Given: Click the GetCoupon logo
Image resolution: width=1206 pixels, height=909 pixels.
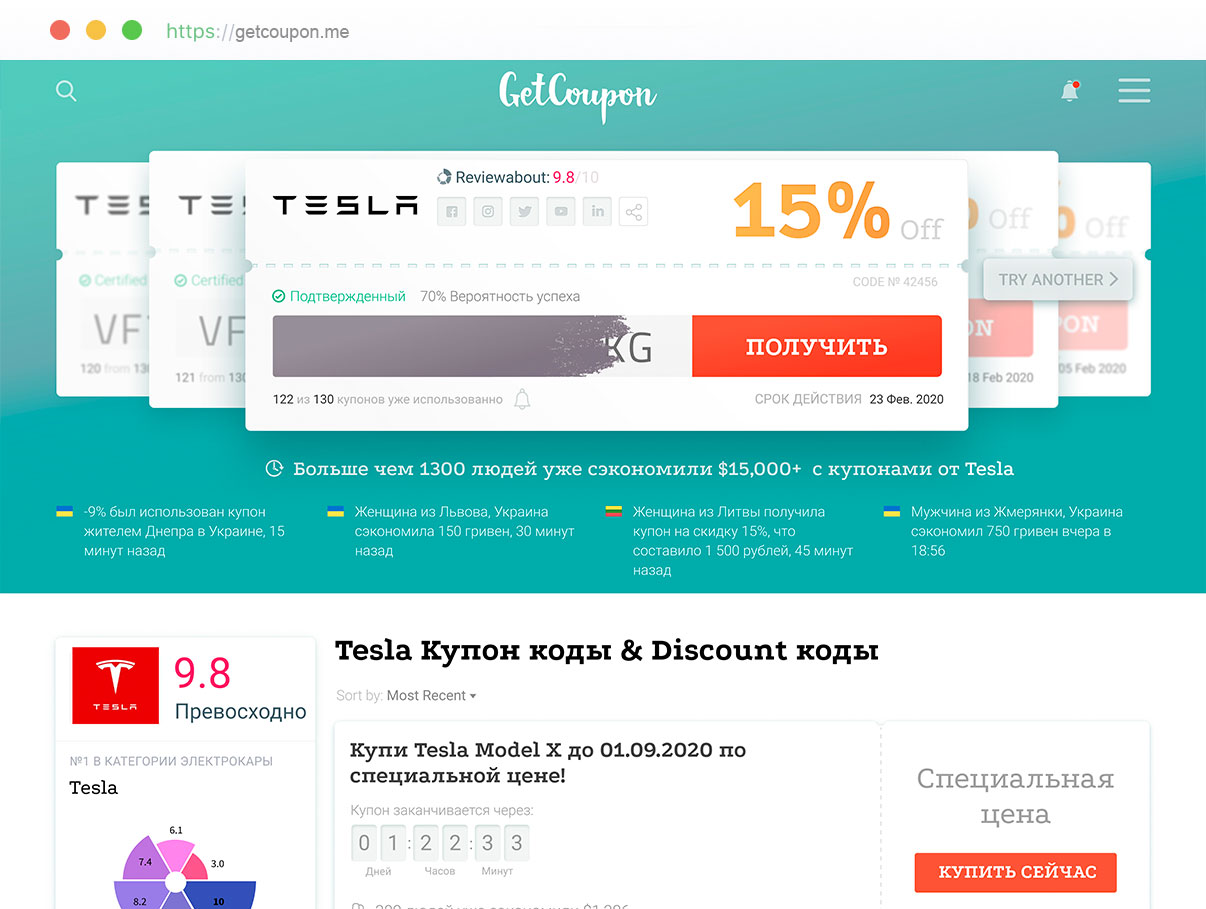Looking at the screenshot, I should (578, 94).
